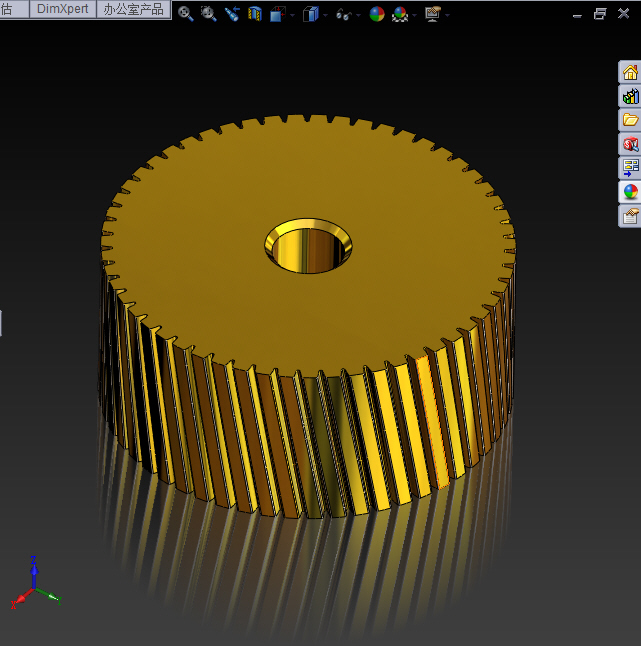Restore down the document window
Screen dimensions: 641x646
pos(600,14)
